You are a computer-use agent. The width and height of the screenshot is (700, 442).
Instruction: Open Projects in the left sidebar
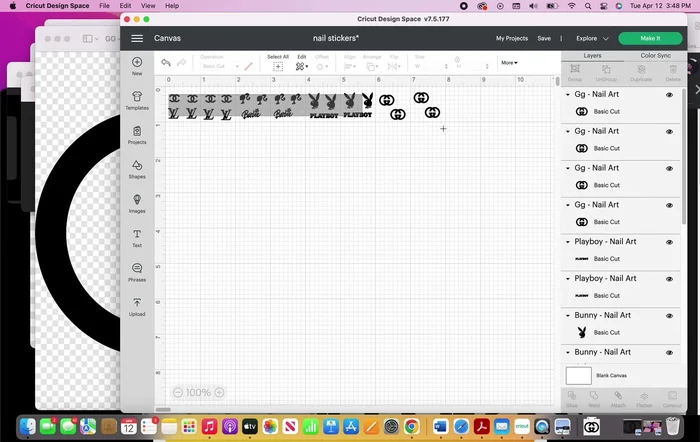click(137, 135)
